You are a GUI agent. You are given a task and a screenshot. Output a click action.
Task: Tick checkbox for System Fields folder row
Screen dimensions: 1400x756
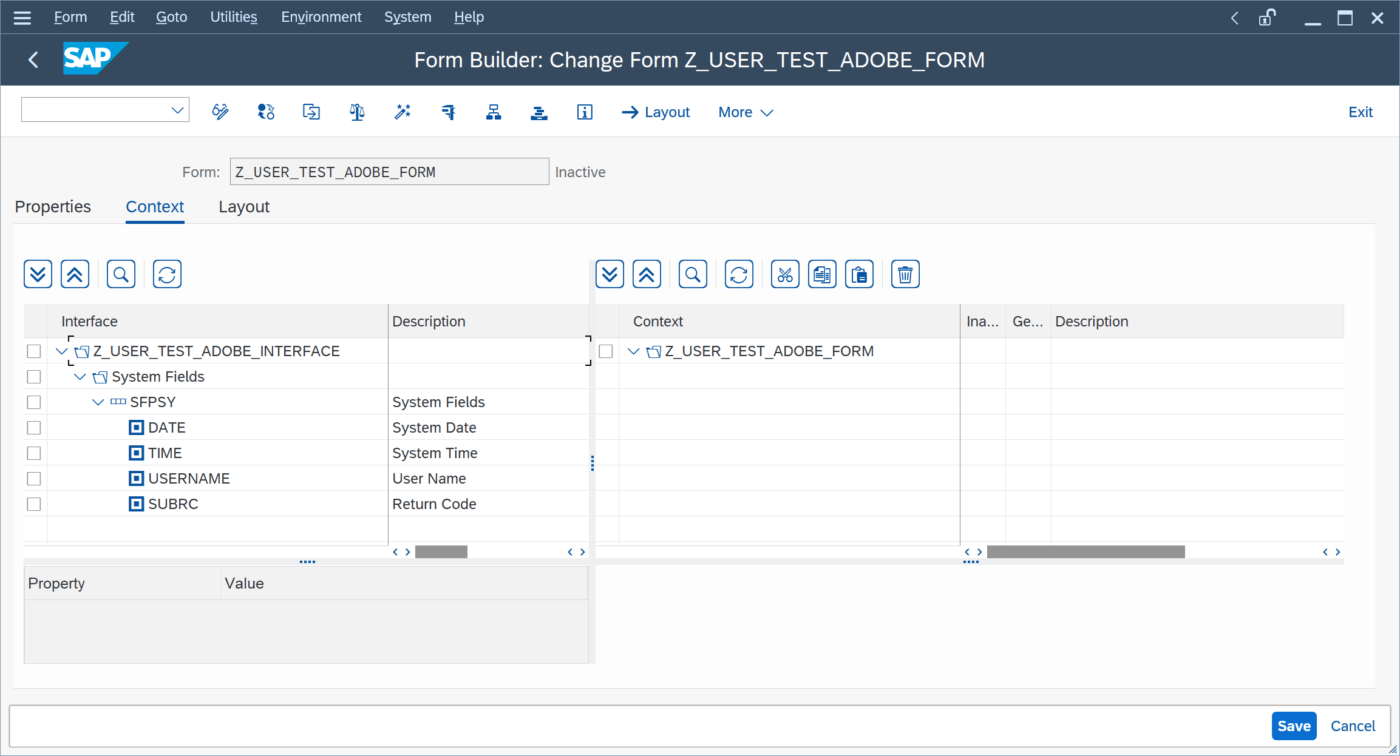(34, 377)
